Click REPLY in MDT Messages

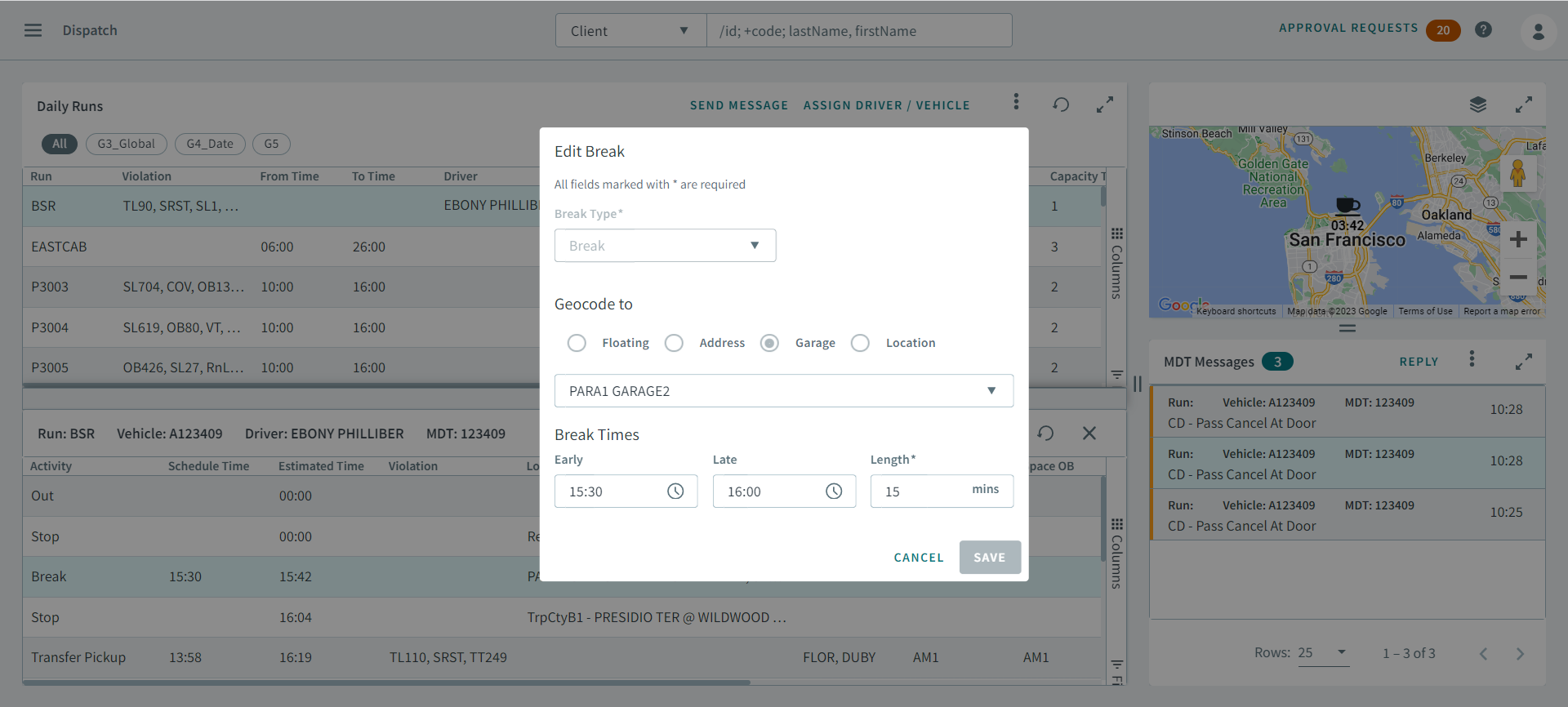tap(1419, 362)
